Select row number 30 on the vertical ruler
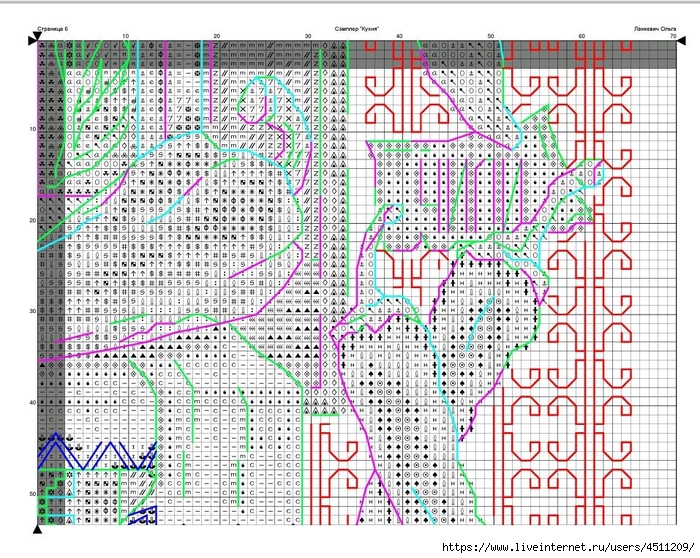 click(33, 311)
